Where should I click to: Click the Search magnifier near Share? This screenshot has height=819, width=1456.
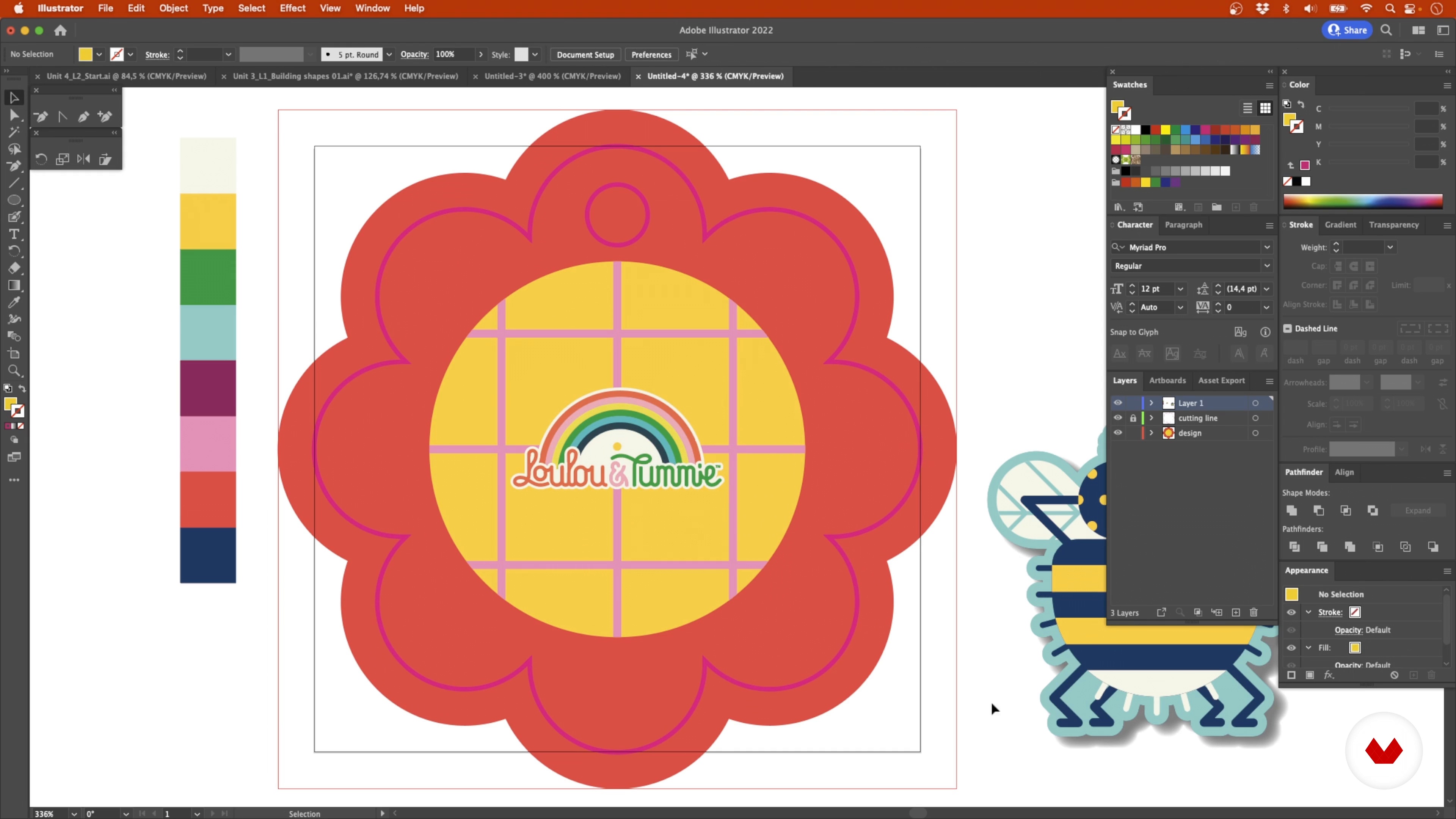(1387, 30)
